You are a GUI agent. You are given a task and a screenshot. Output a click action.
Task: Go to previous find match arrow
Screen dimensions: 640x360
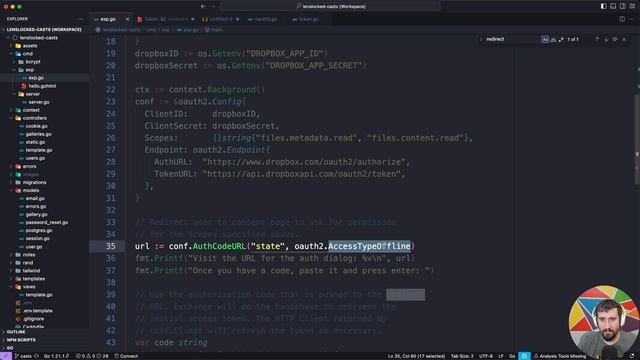pyautogui.click(x=597, y=39)
